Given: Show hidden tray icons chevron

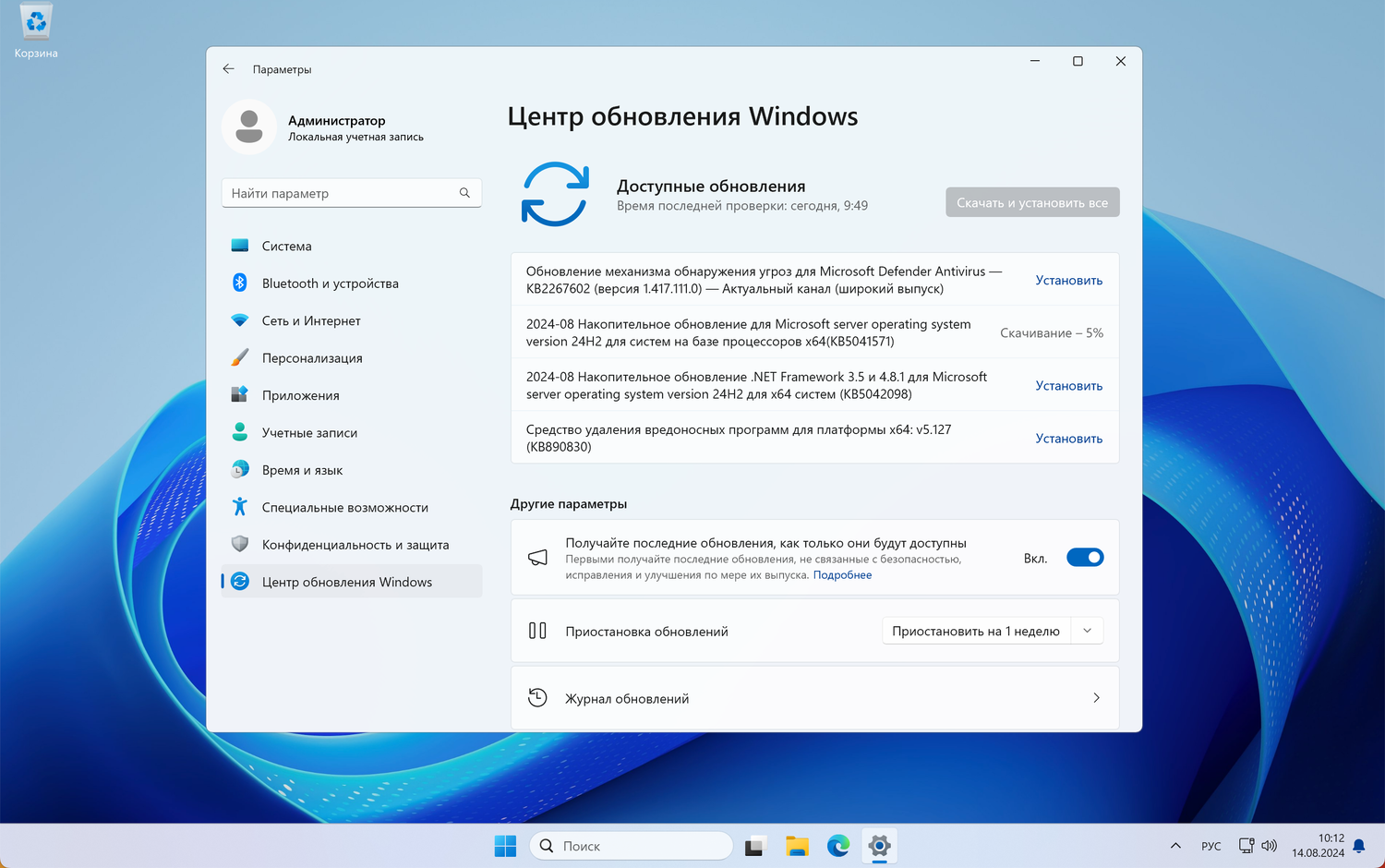Looking at the screenshot, I should point(1175,846).
